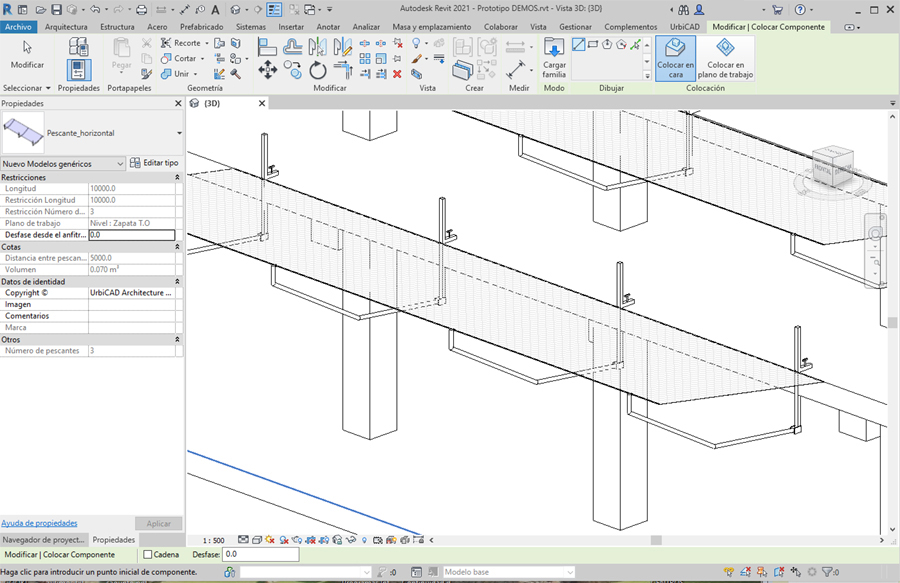Click the Editar tipo button
This screenshot has width=900, height=583.
(x=155, y=163)
